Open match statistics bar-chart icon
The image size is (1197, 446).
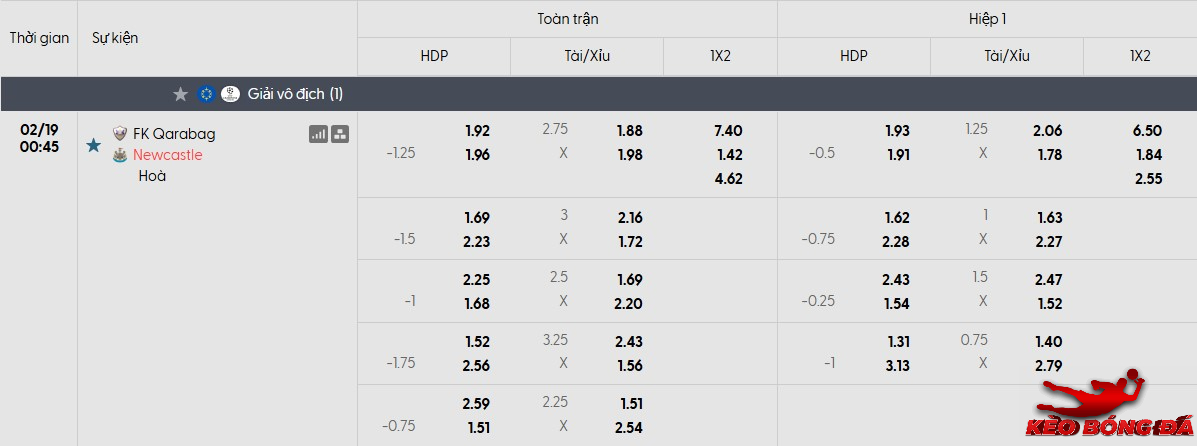point(318,134)
